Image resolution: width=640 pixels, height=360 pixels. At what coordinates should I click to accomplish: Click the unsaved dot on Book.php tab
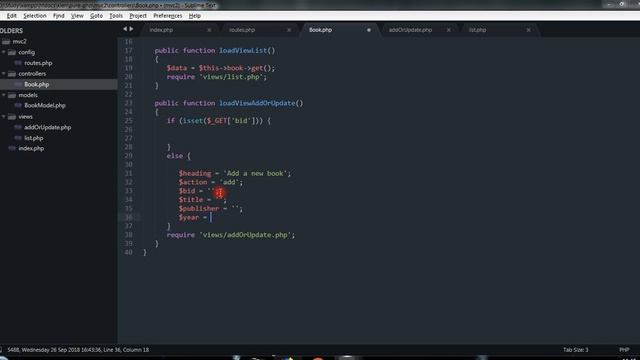(x=369, y=30)
